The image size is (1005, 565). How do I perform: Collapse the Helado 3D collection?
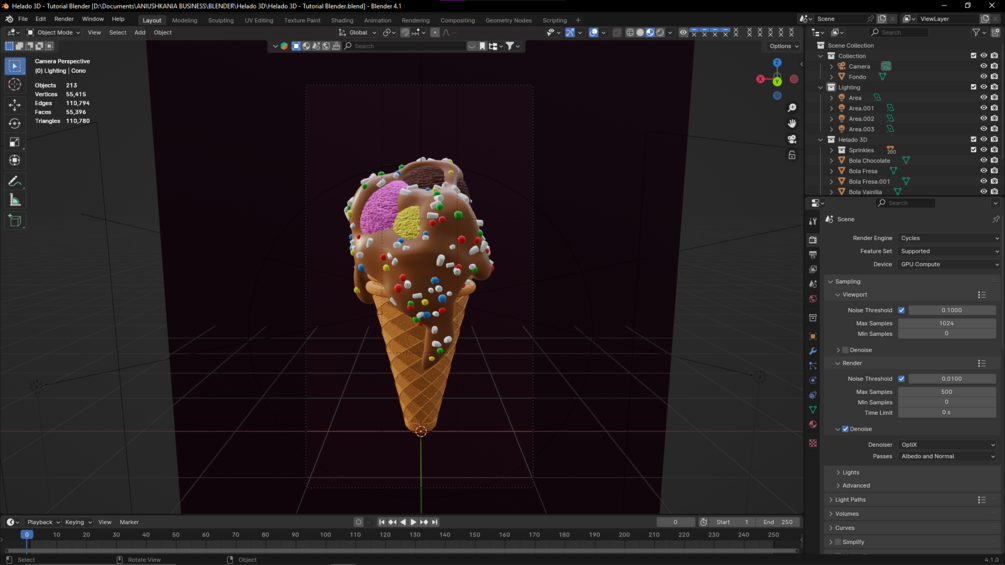pyautogui.click(x=820, y=140)
